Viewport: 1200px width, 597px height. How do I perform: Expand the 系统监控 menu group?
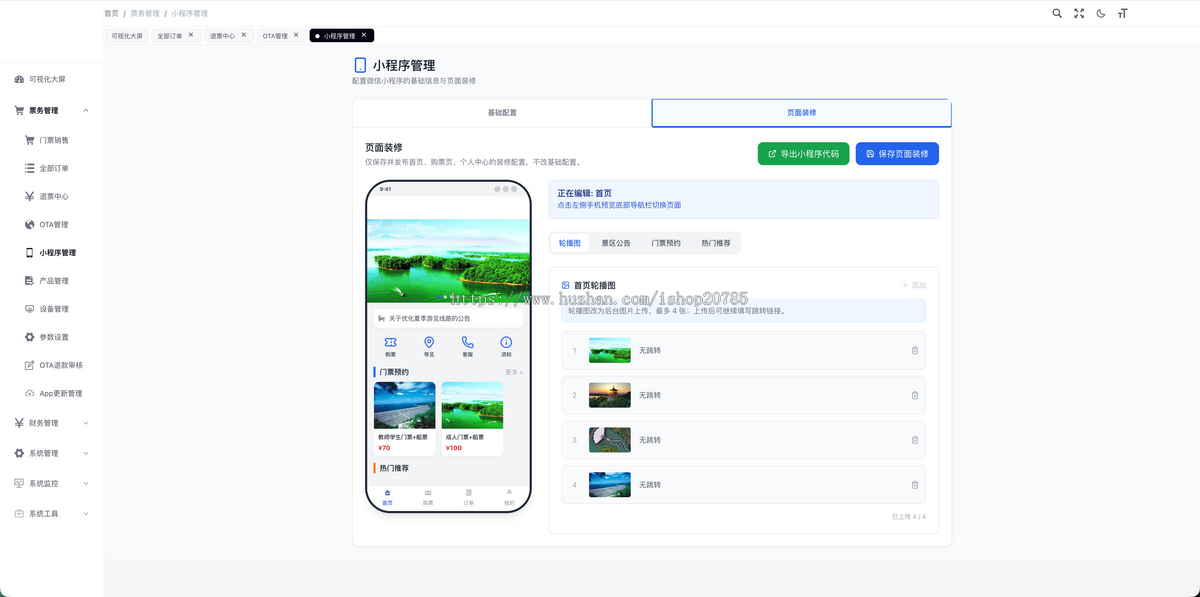click(51, 483)
